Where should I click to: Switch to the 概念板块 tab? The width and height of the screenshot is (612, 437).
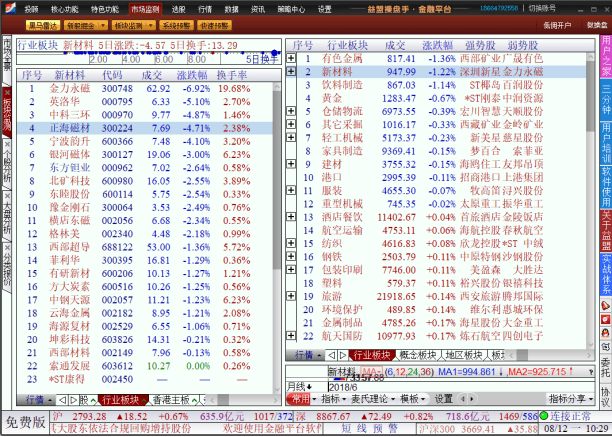point(418,355)
